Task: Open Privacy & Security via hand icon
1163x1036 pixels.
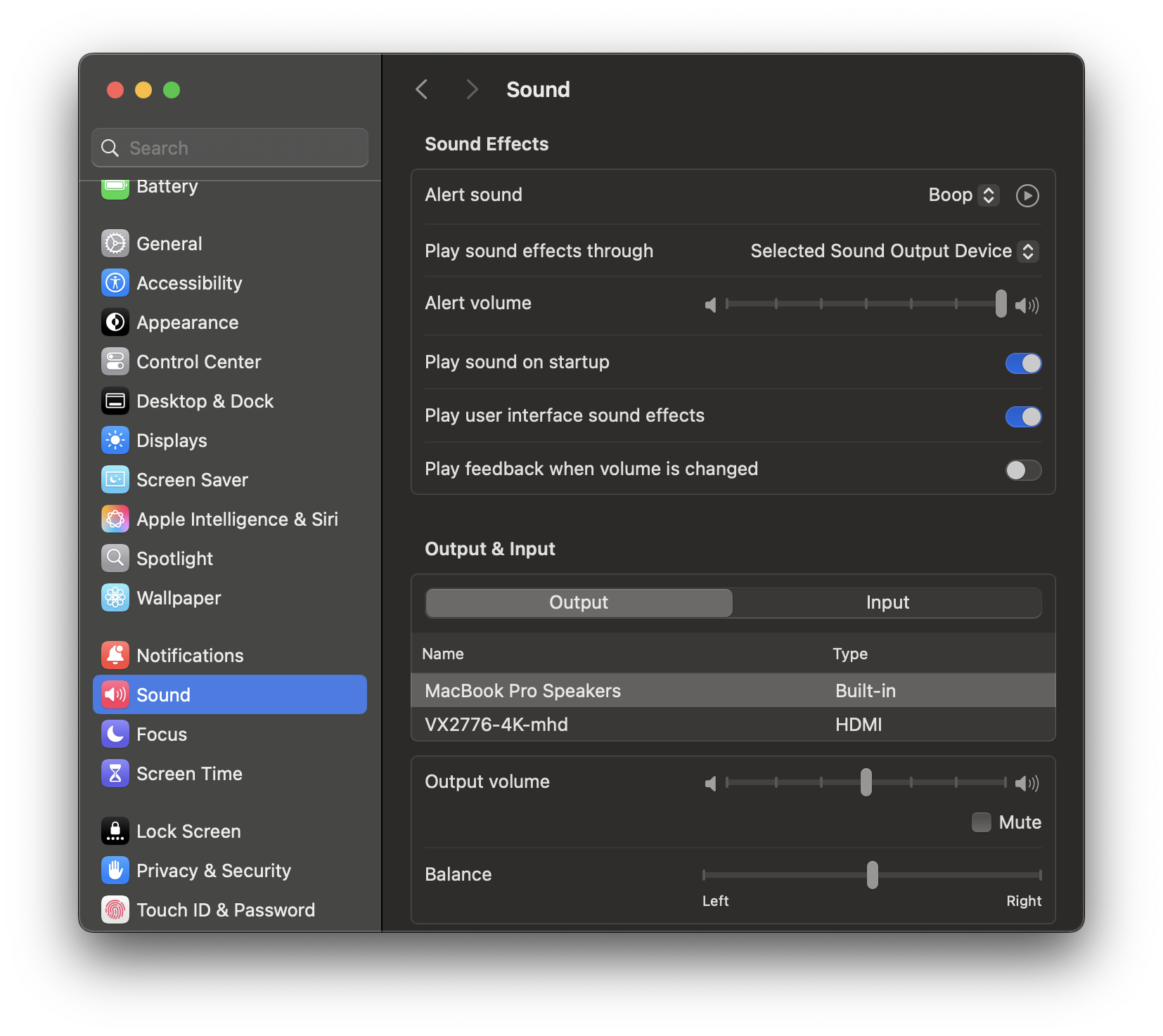Action: (x=115, y=870)
